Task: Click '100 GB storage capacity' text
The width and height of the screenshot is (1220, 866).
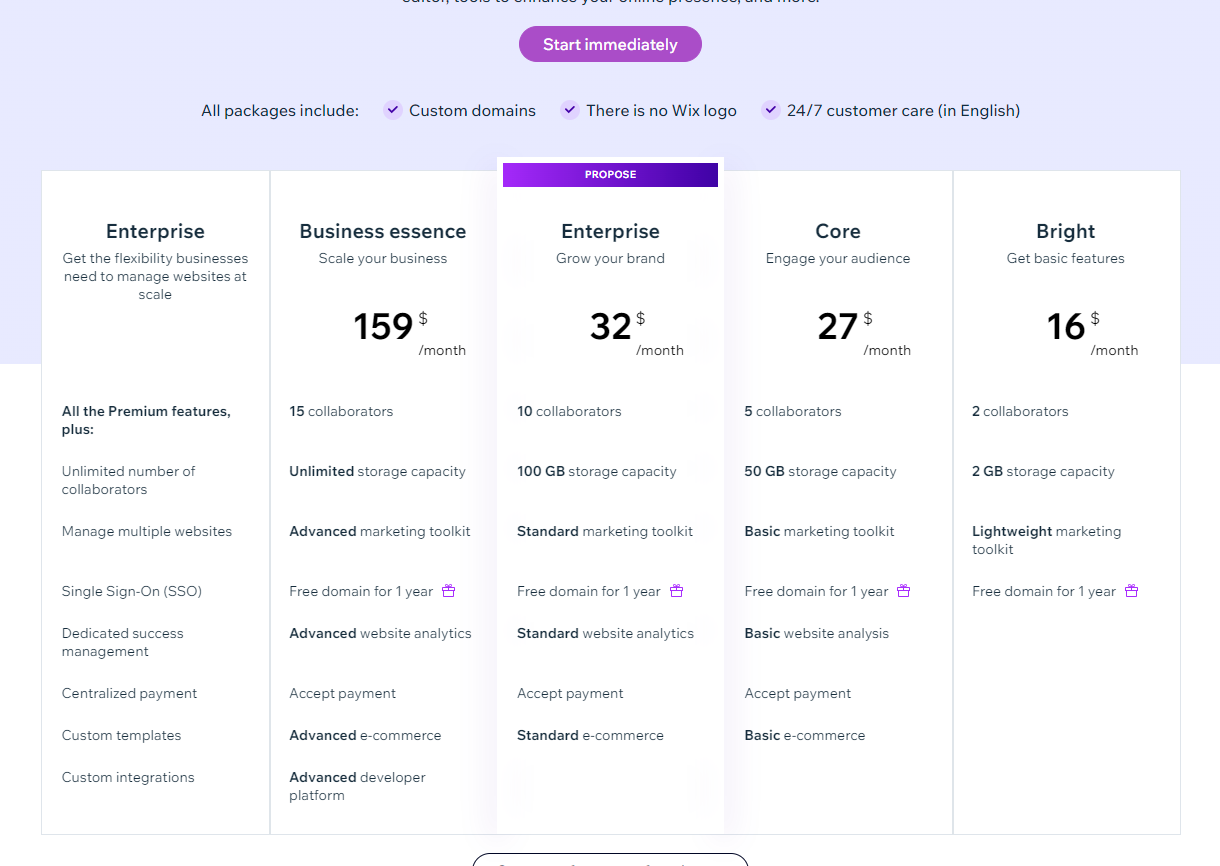Action: point(597,471)
